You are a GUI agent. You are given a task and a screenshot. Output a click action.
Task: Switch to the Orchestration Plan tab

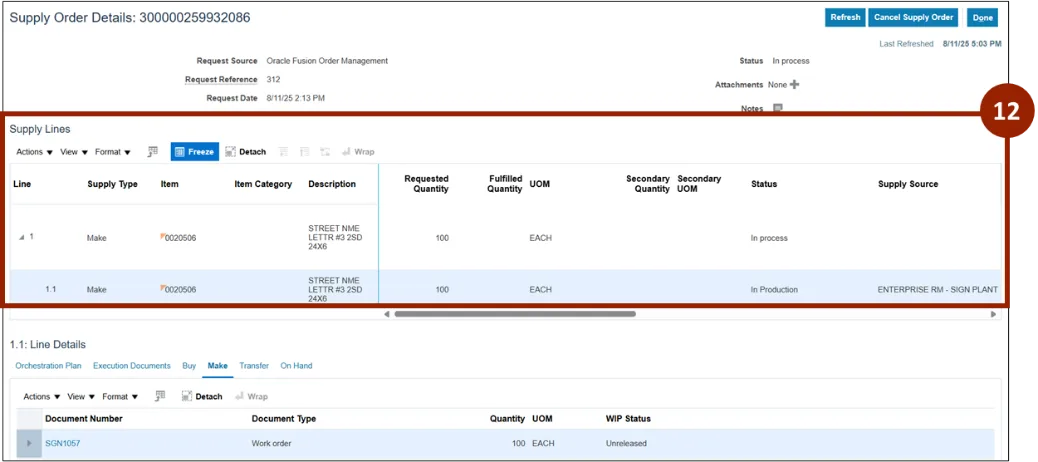[x=48, y=366]
